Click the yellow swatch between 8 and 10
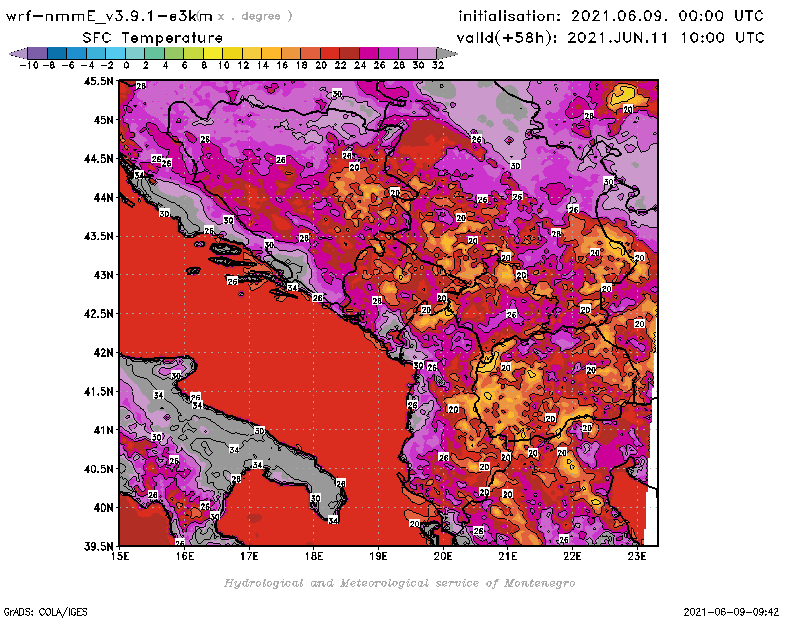 coord(213,53)
